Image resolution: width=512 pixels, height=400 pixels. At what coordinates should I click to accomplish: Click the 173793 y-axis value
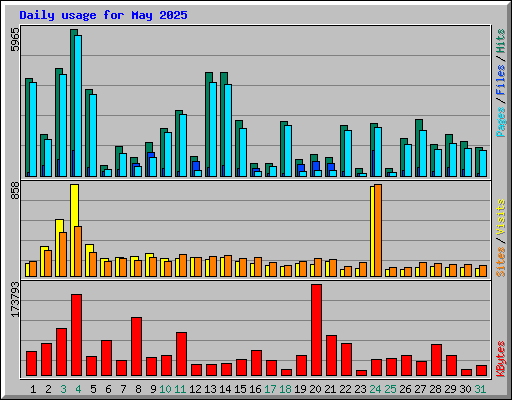tap(15, 300)
